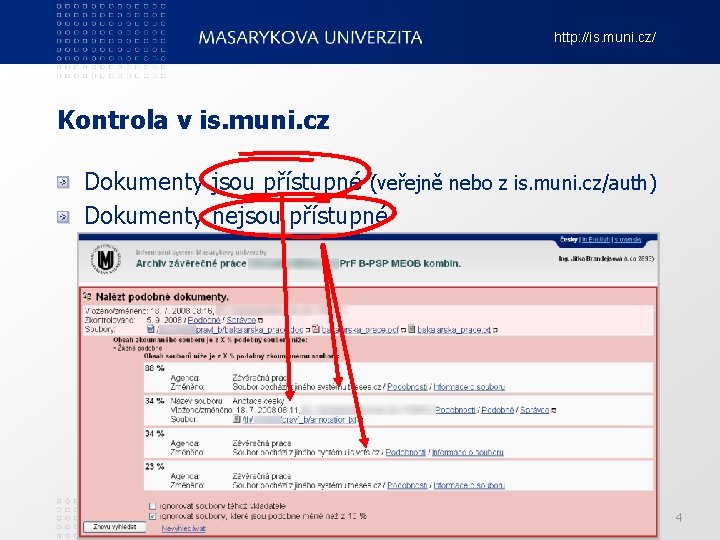Open Podobné link in Zkontrolováno row

tap(204, 320)
